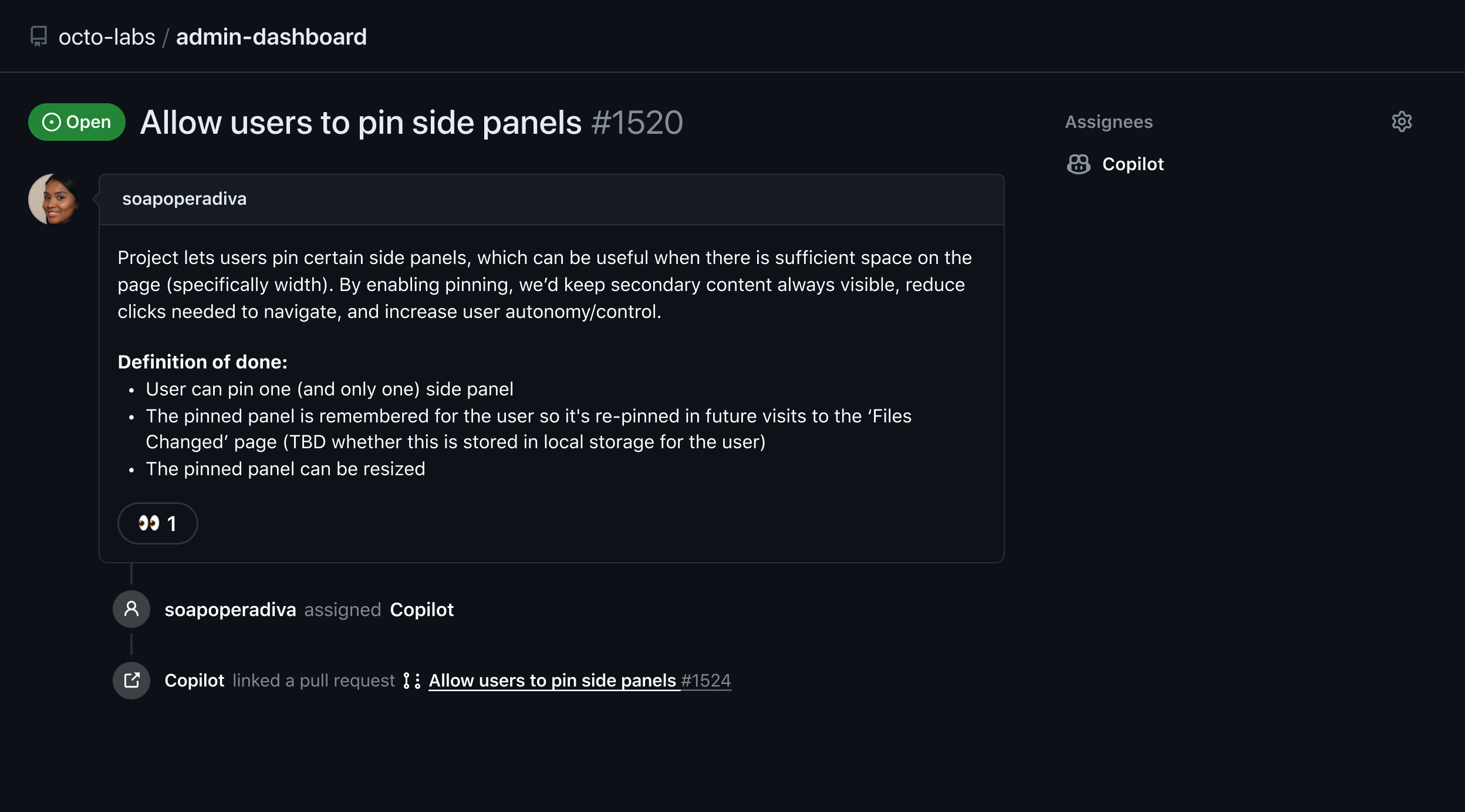Click the Assignees sidebar heading
The height and width of the screenshot is (812, 1465).
click(1109, 122)
